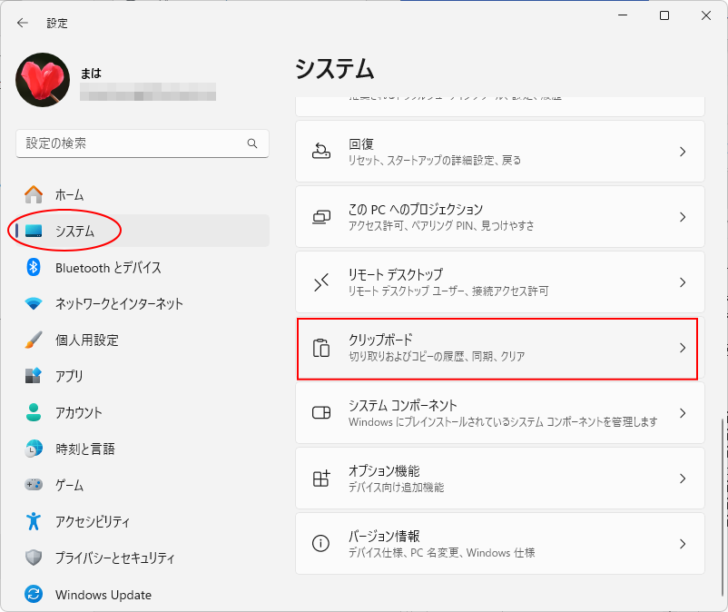The image size is (728, 612).
Task: Click the システム コンポーネント icon
Action: [321, 413]
